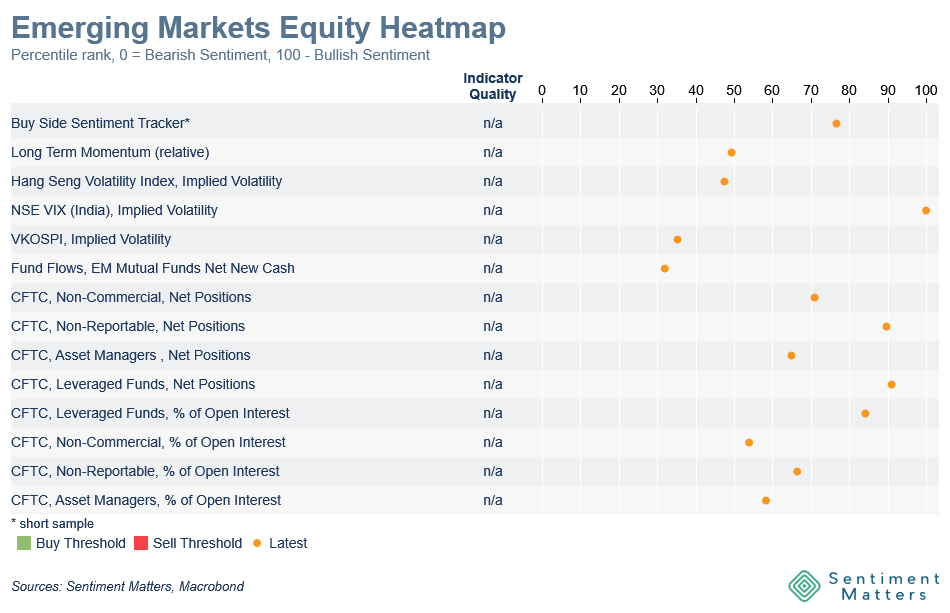Click the Sentiment Matters brand name text
This screenshot has height=613, width=950.
878,587
